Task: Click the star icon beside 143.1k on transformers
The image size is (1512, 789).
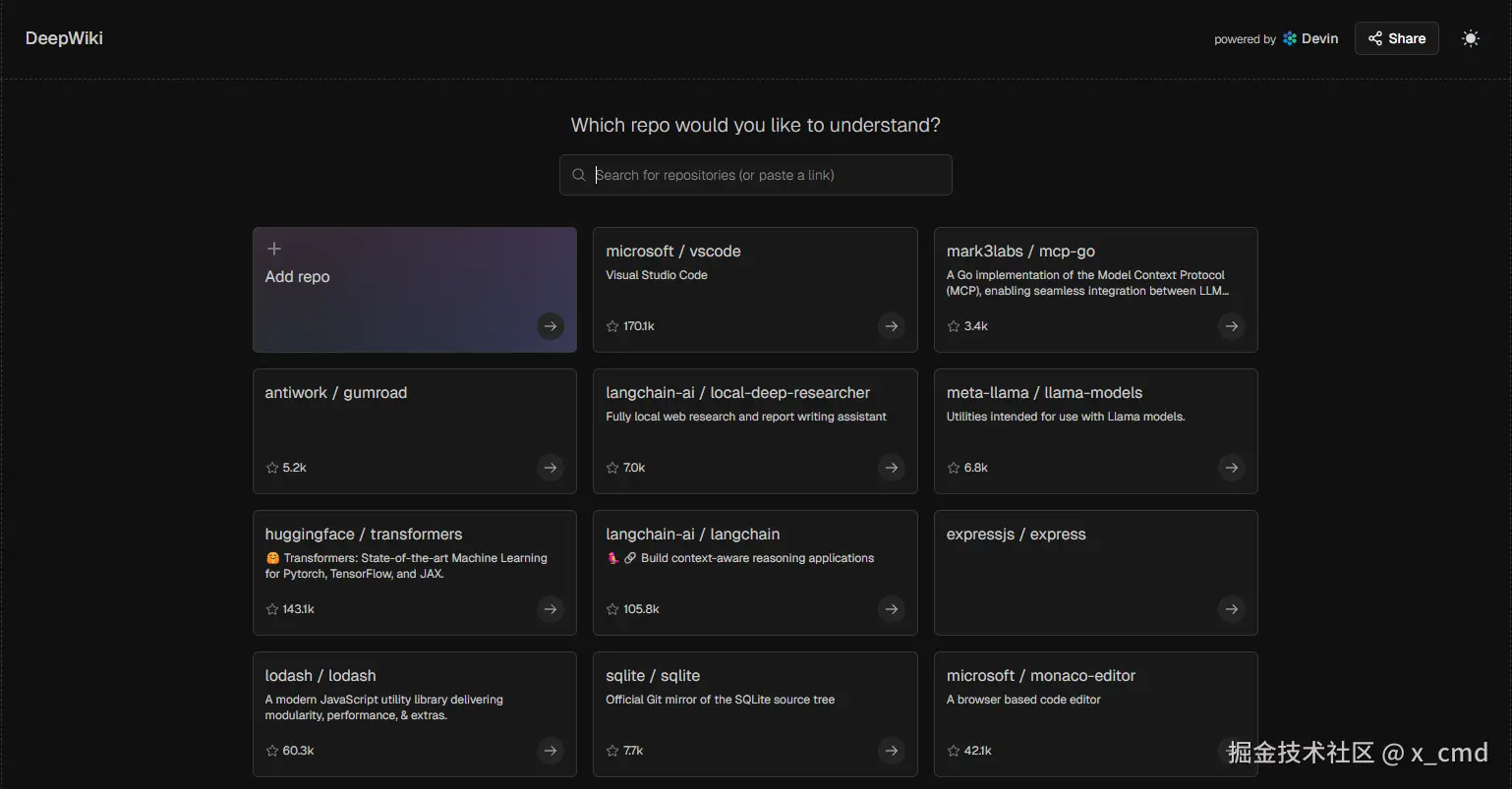Action: click(x=272, y=609)
